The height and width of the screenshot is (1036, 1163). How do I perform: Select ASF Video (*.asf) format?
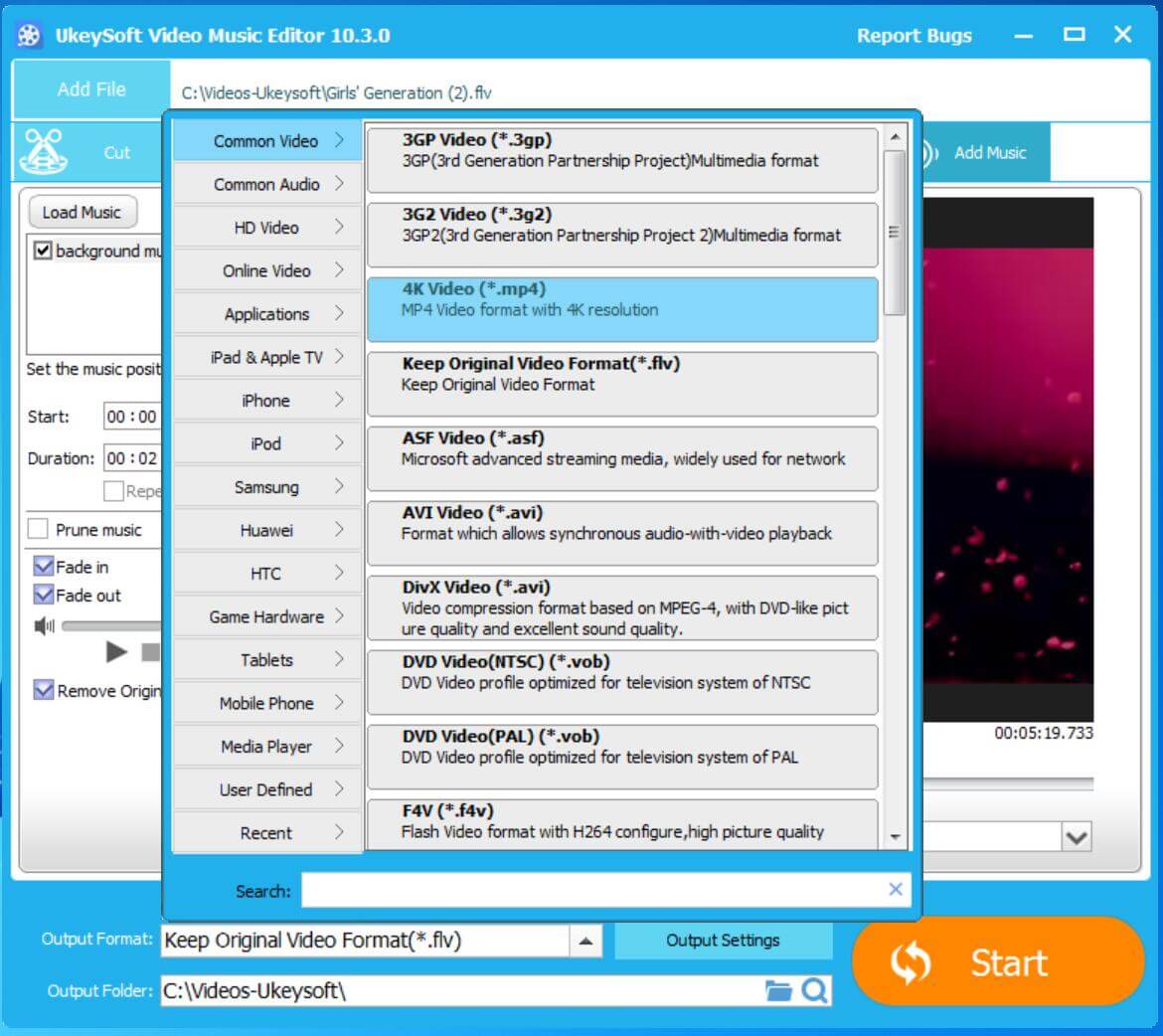tap(622, 458)
